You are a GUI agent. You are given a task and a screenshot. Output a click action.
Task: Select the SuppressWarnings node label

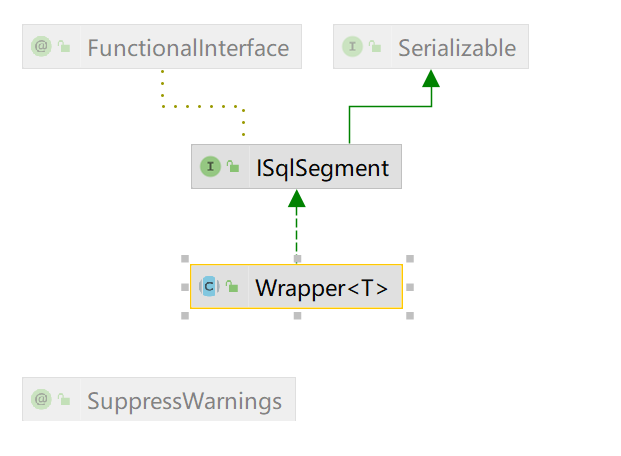tap(184, 401)
